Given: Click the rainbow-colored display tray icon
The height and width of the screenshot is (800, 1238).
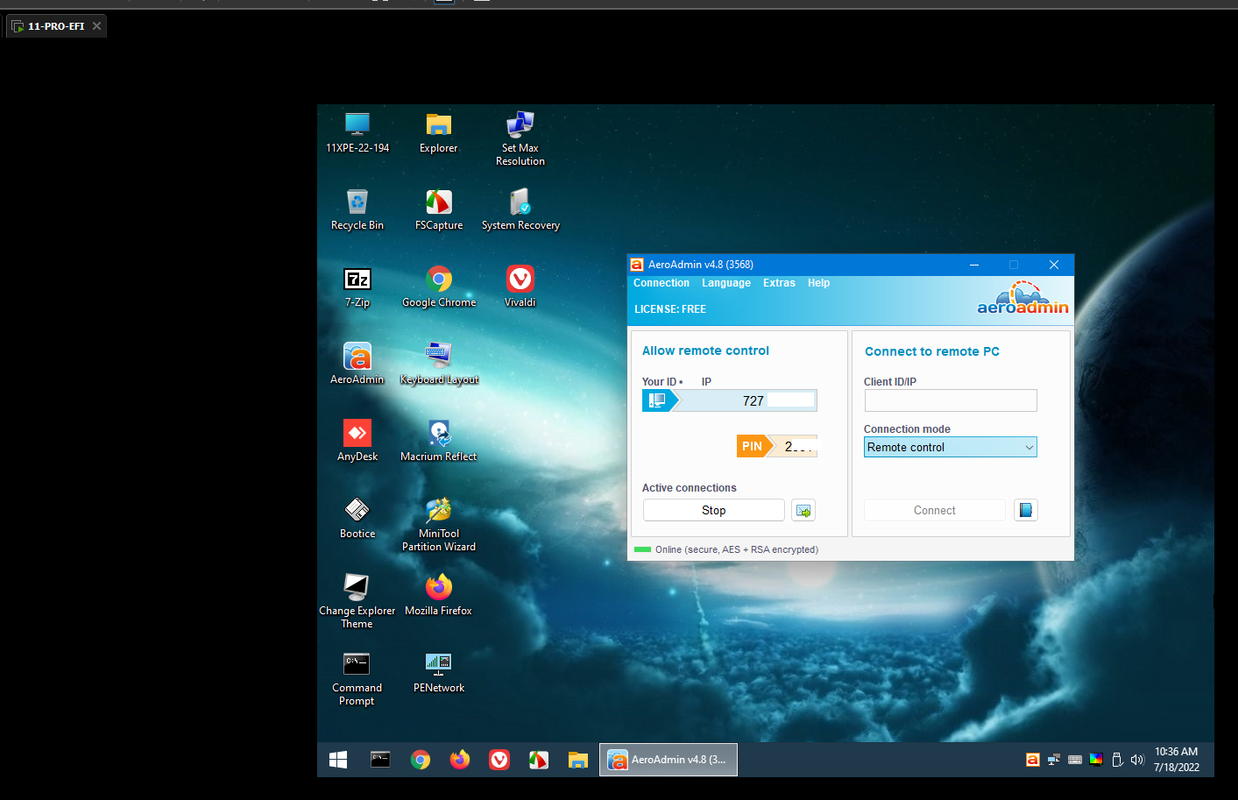Looking at the screenshot, I should click(x=1096, y=760).
